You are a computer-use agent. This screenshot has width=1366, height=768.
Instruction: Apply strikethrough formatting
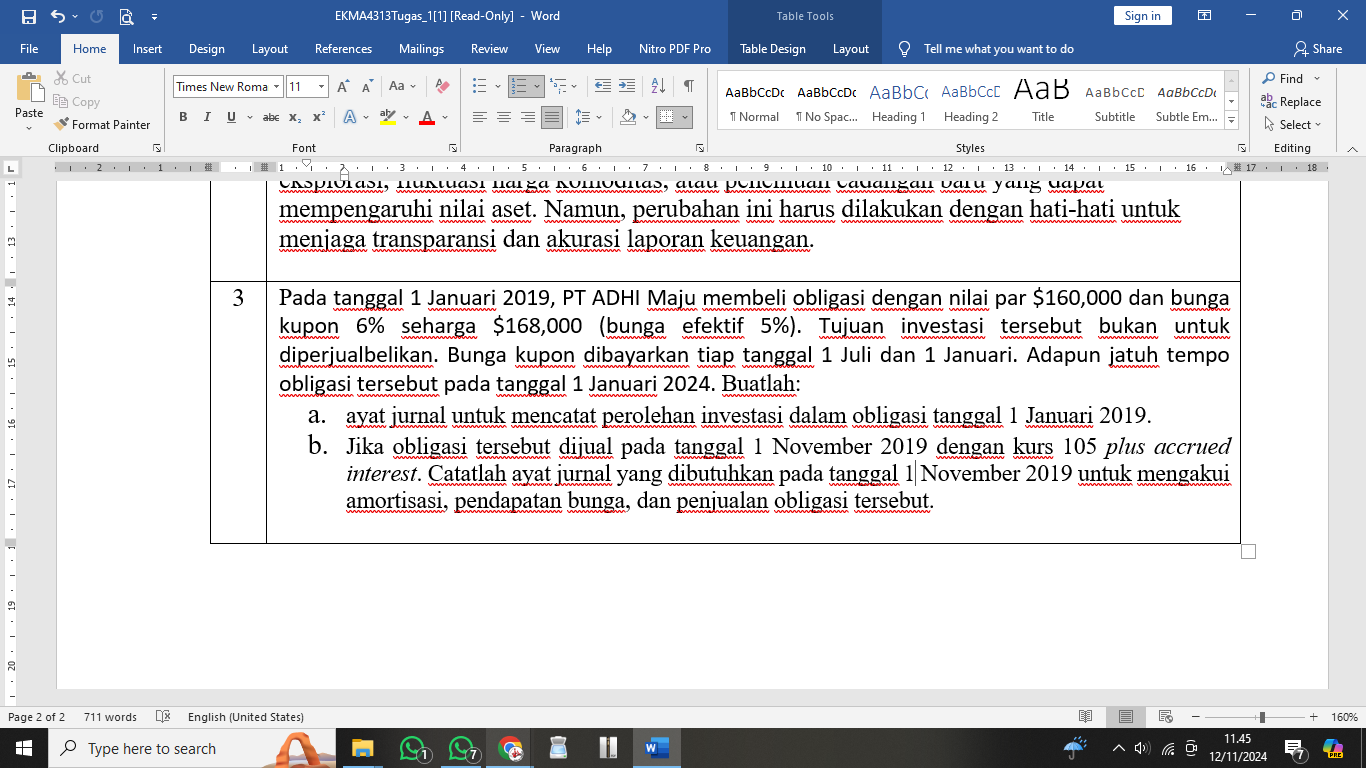tap(271, 117)
